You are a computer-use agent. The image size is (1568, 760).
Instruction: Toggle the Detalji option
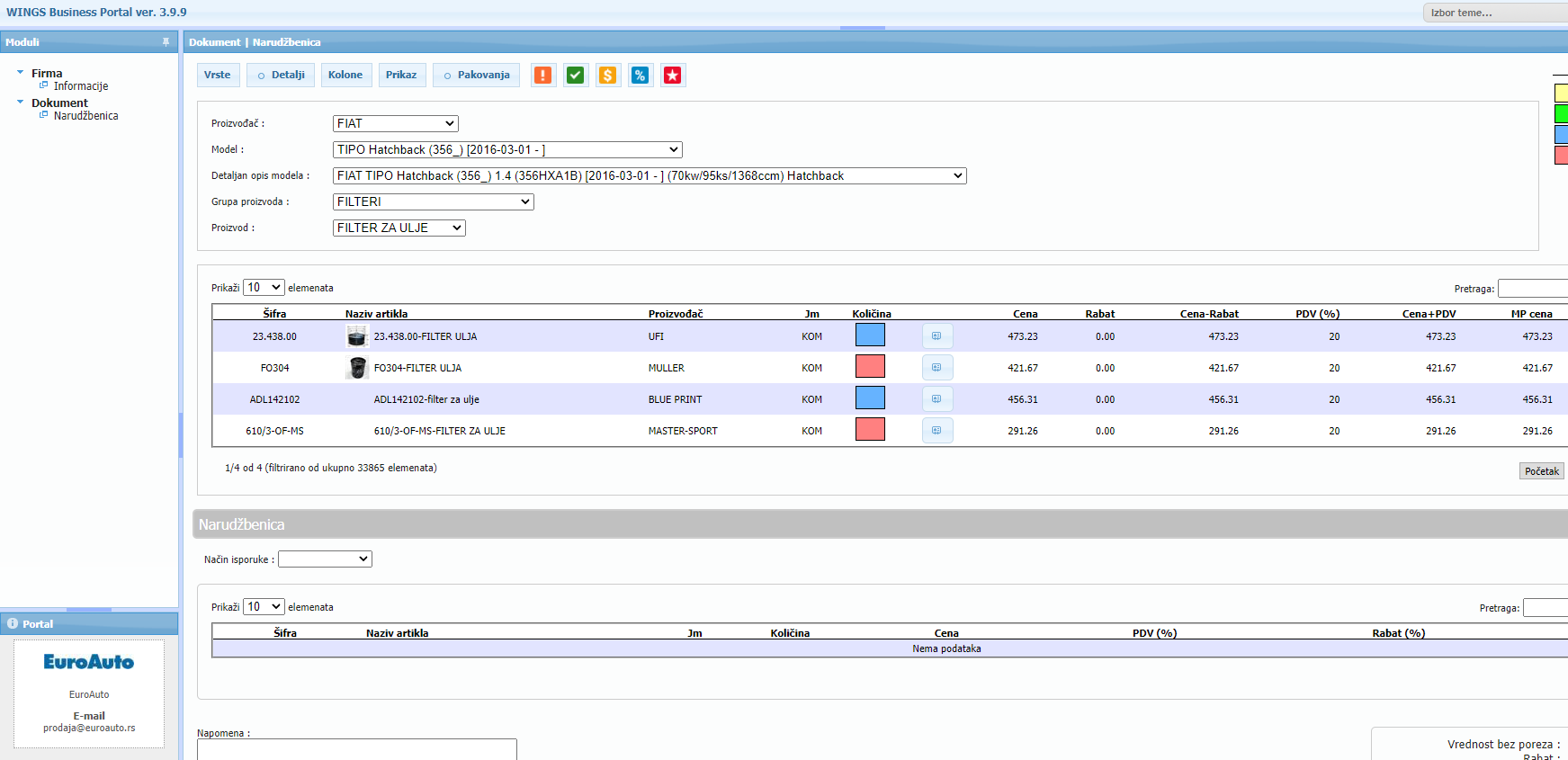[282, 76]
